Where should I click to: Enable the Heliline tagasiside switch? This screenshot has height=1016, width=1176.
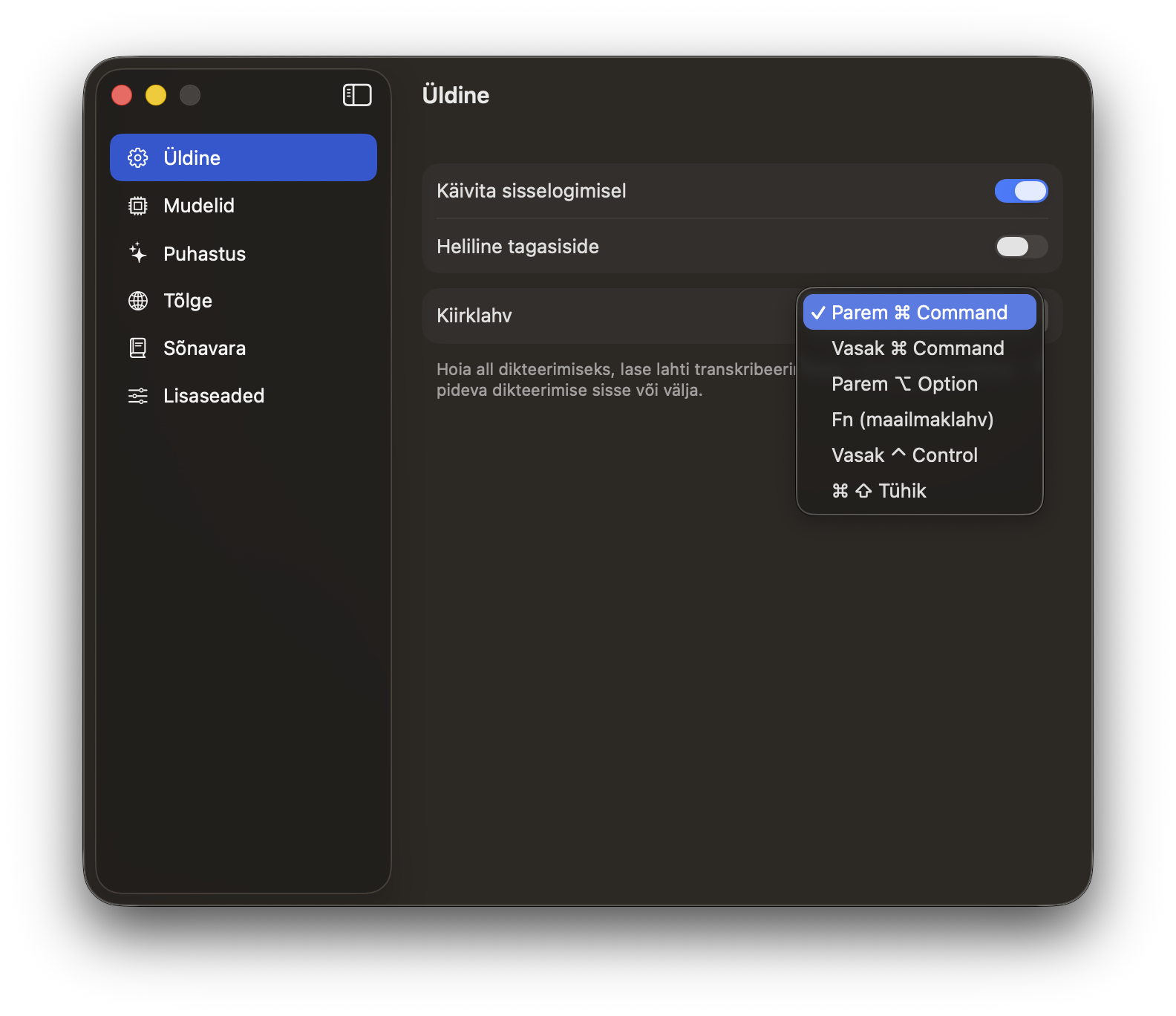1021,247
